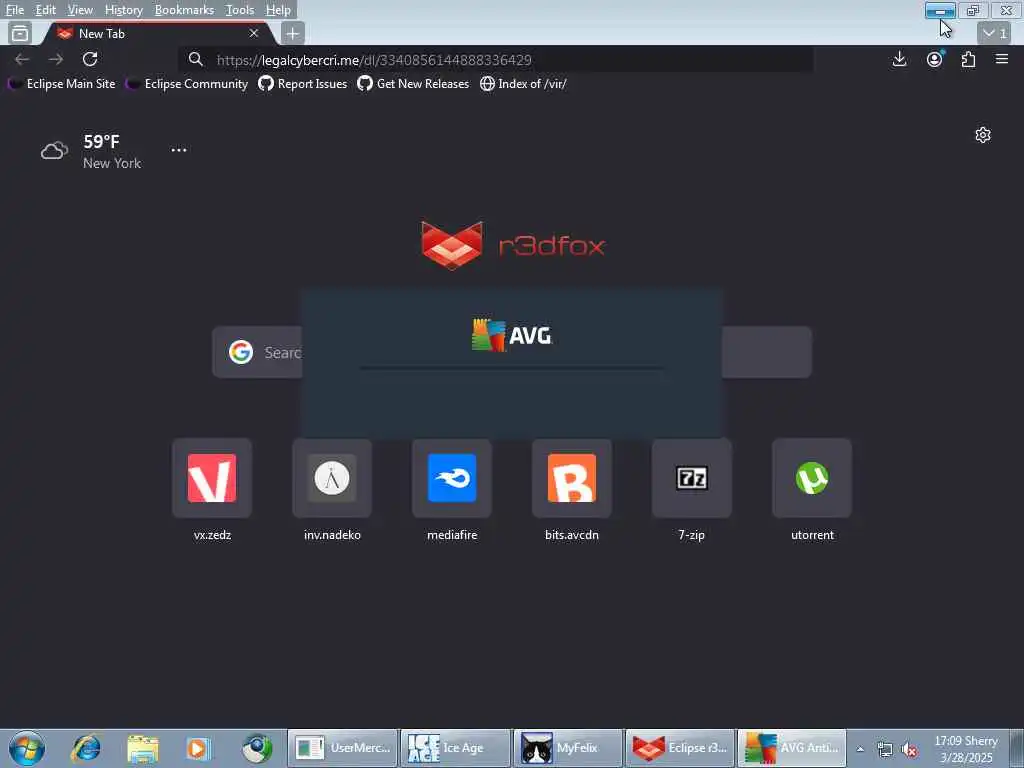The width and height of the screenshot is (1024, 768).
Task: Click the cloudy weather icon
Action: click(x=54, y=151)
